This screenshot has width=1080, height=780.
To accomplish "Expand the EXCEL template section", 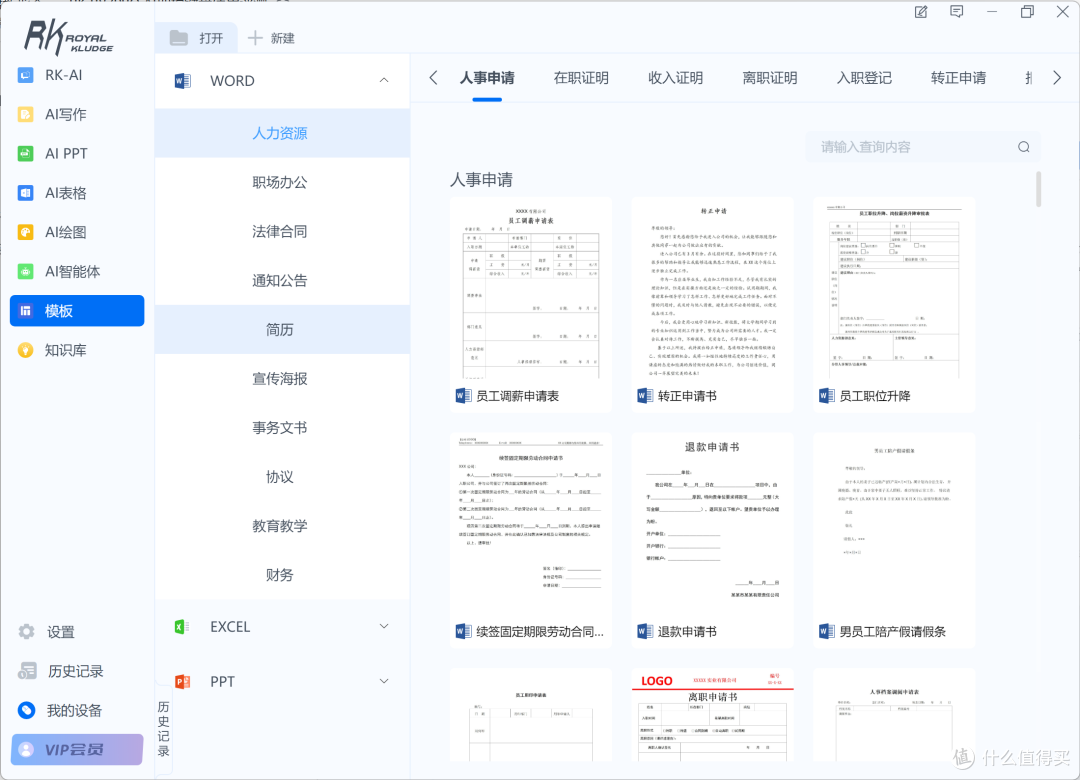I will (384, 626).
